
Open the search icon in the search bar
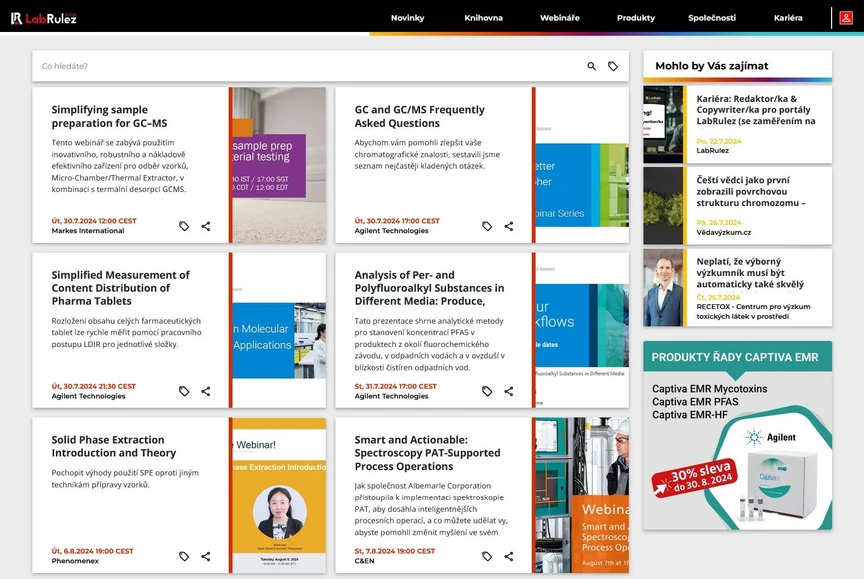click(x=590, y=66)
